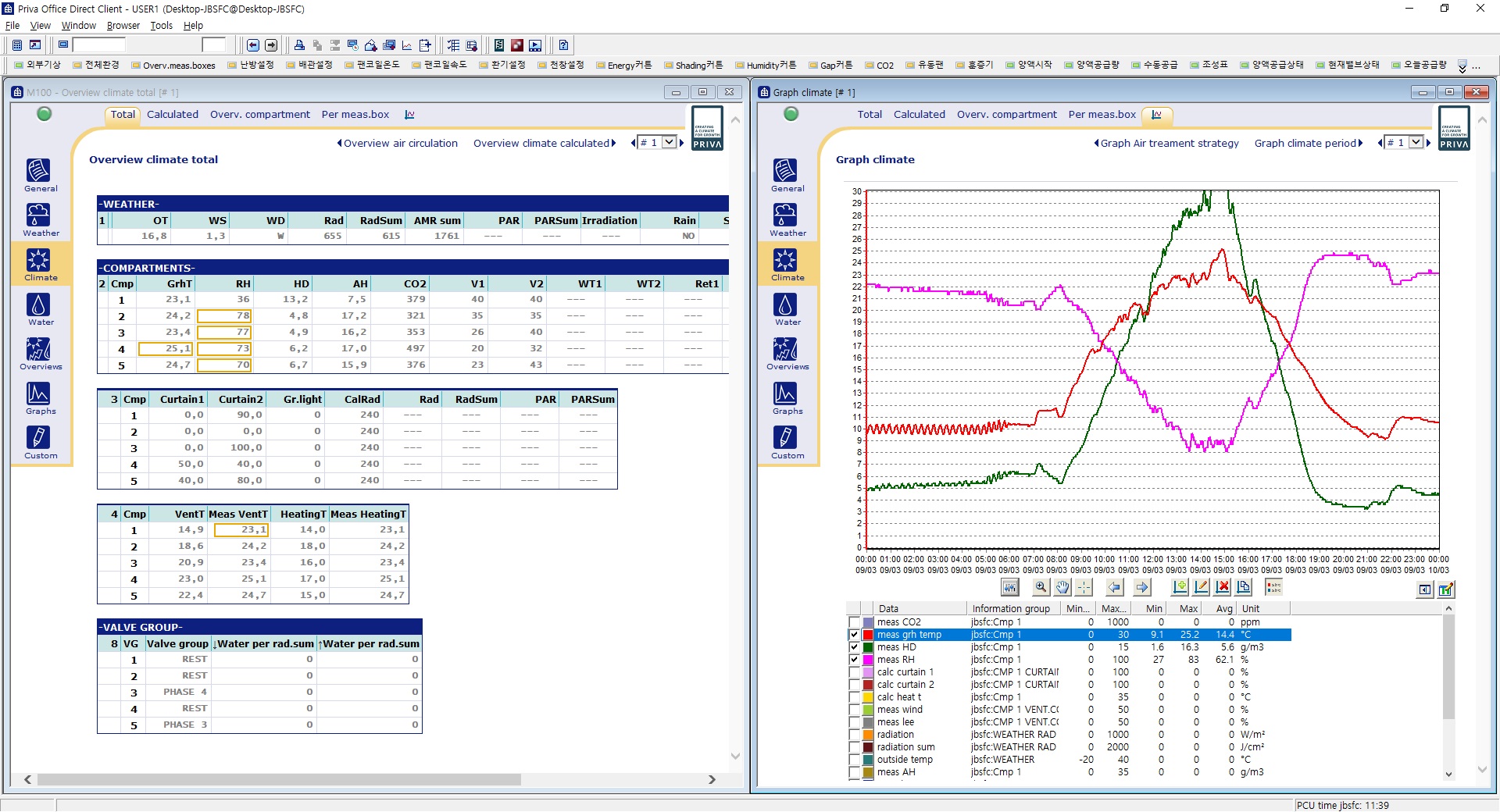Add a new graph line with green plus
1500x812 pixels.
pos(1180,588)
